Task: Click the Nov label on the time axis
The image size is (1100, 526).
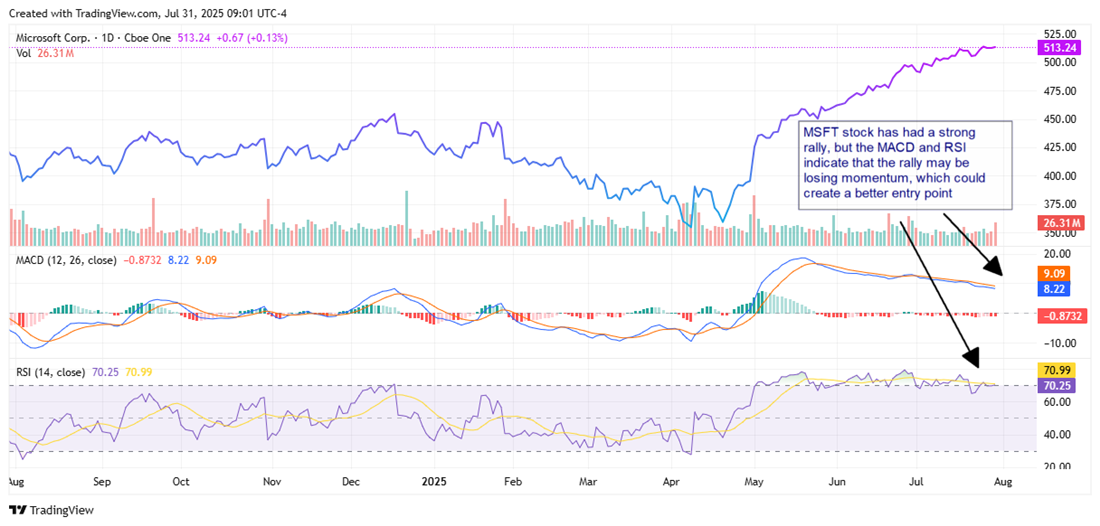Action: (x=268, y=481)
